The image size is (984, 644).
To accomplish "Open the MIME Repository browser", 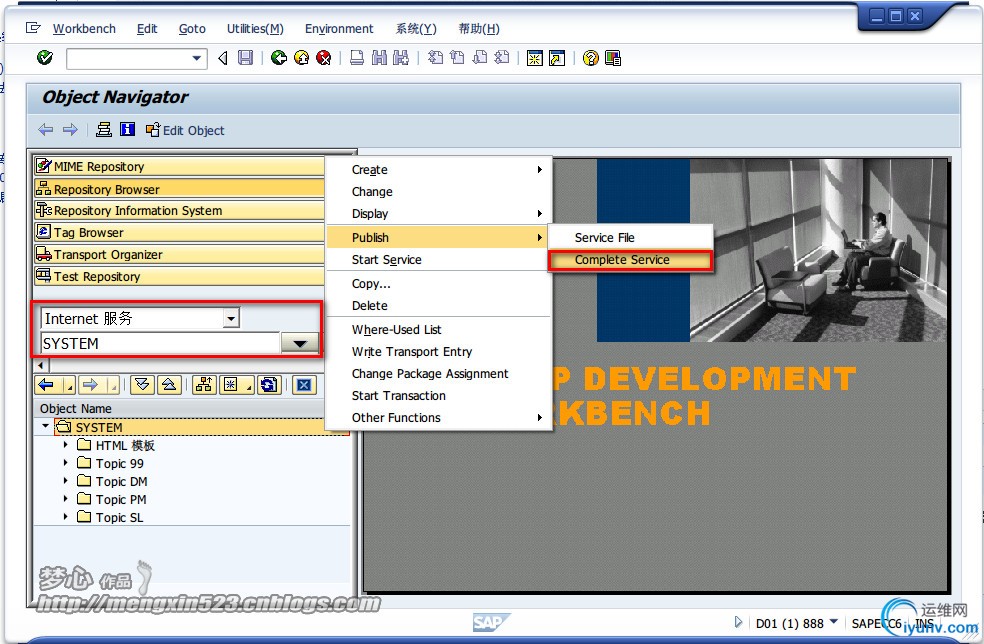I will 179,166.
